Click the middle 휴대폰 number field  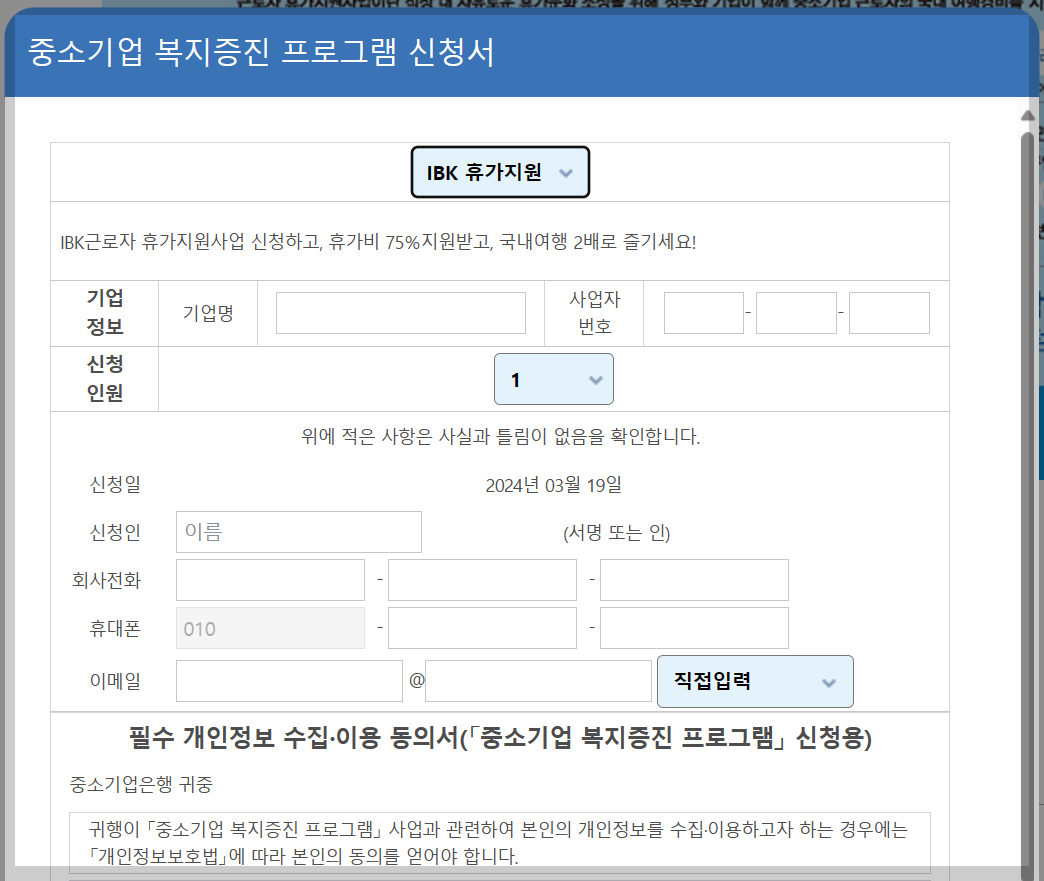[x=483, y=628]
